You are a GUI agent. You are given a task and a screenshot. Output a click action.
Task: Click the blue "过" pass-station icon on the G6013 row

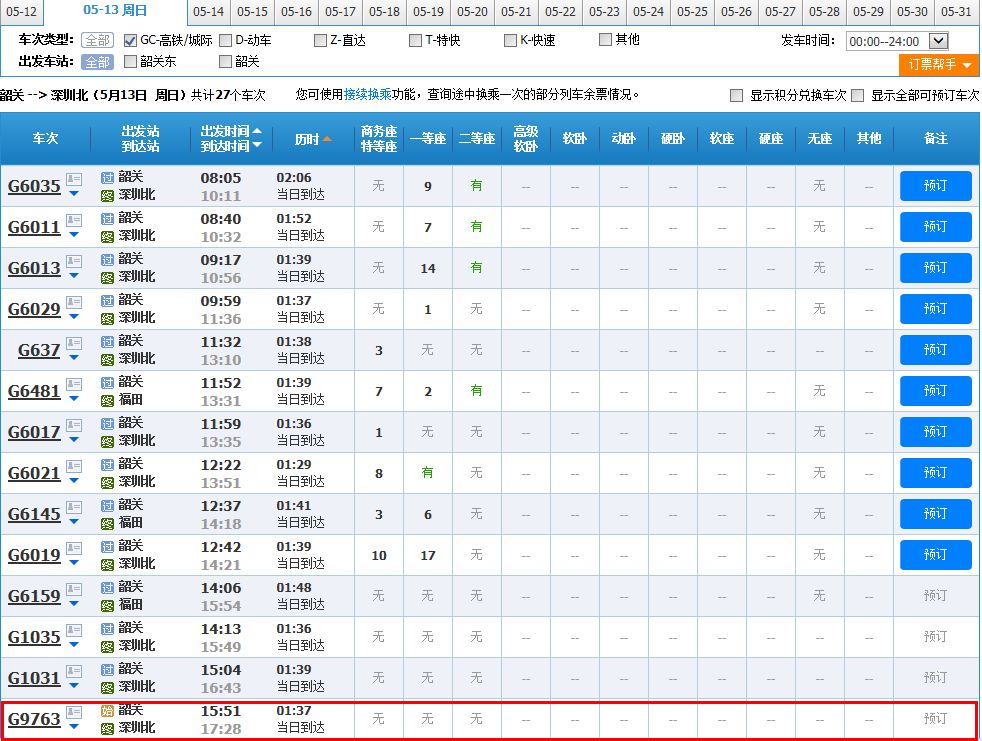(108, 259)
